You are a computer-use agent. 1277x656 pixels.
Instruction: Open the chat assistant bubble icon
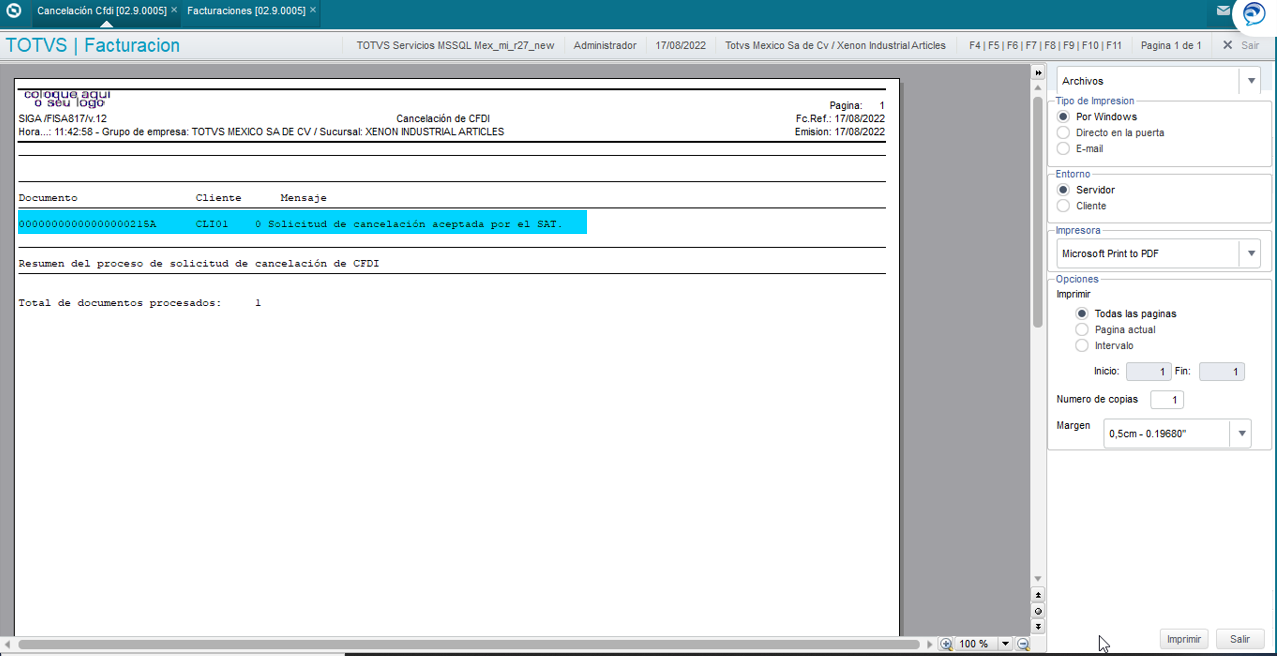(x=1254, y=14)
